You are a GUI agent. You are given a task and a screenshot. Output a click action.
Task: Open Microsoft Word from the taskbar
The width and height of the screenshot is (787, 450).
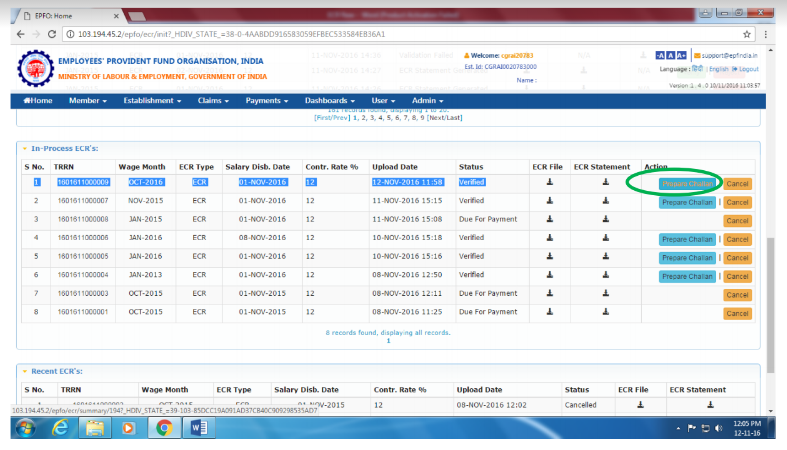(197, 427)
